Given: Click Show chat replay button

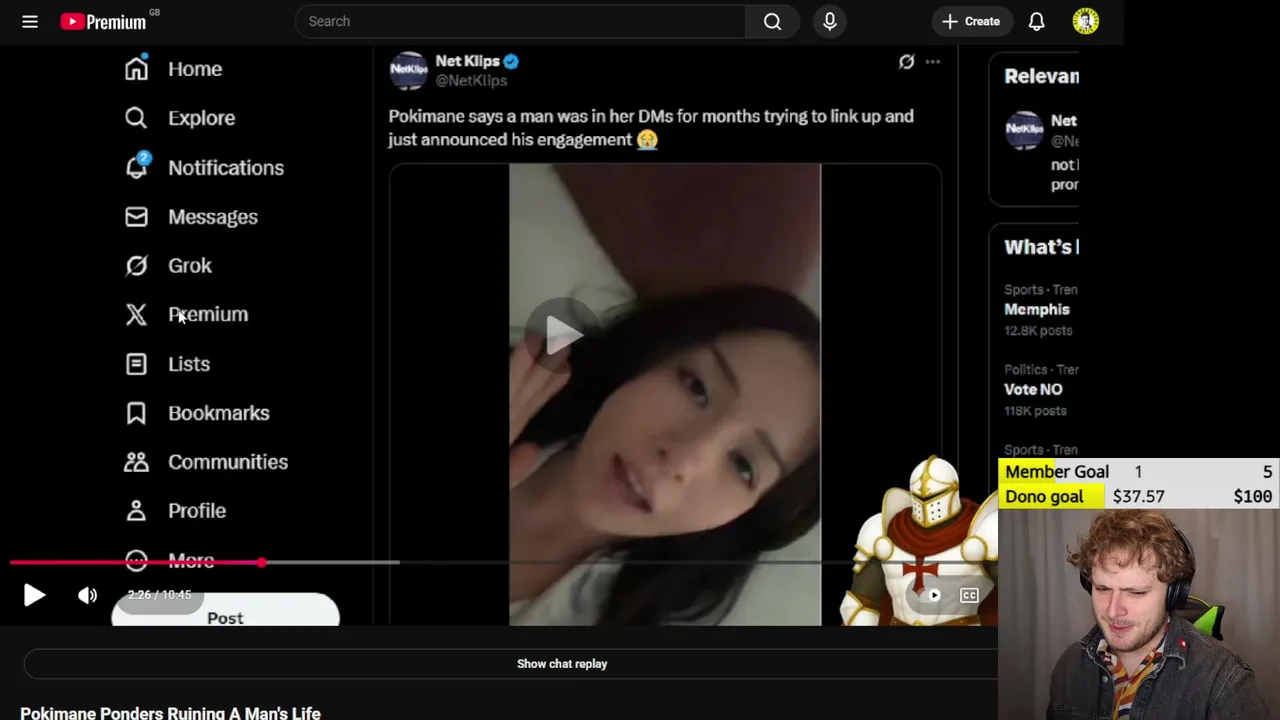Looking at the screenshot, I should [x=562, y=664].
